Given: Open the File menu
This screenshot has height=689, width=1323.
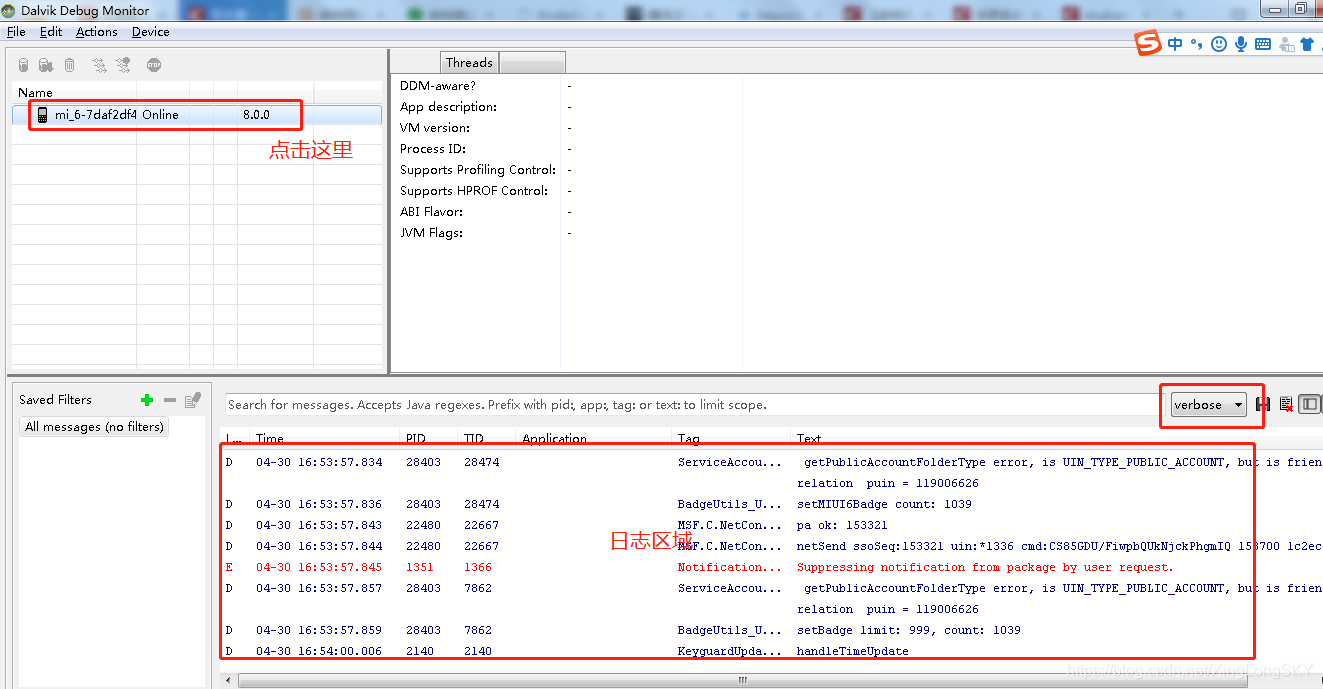Looking at the screenshot, I should (16, 32).
